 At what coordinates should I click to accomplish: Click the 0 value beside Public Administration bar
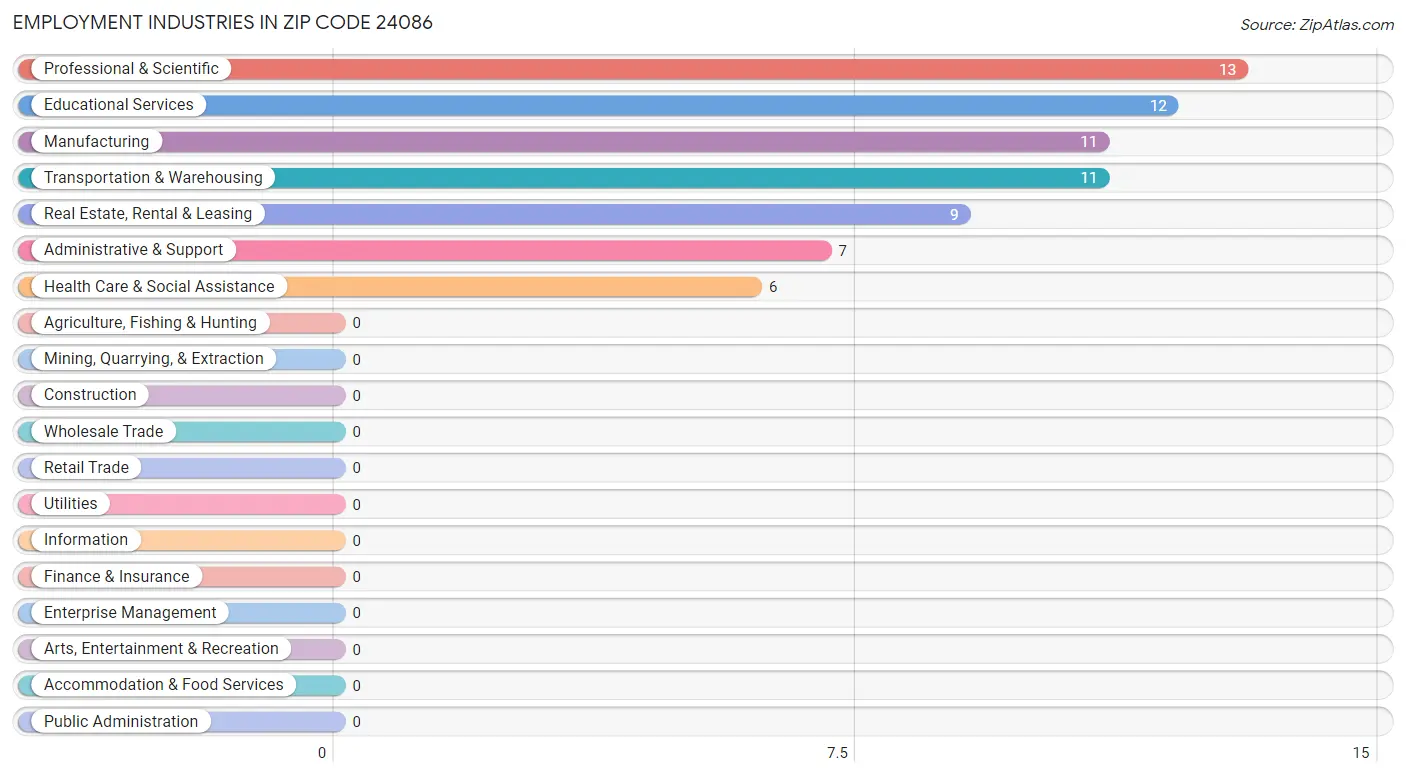coord(356,722)
